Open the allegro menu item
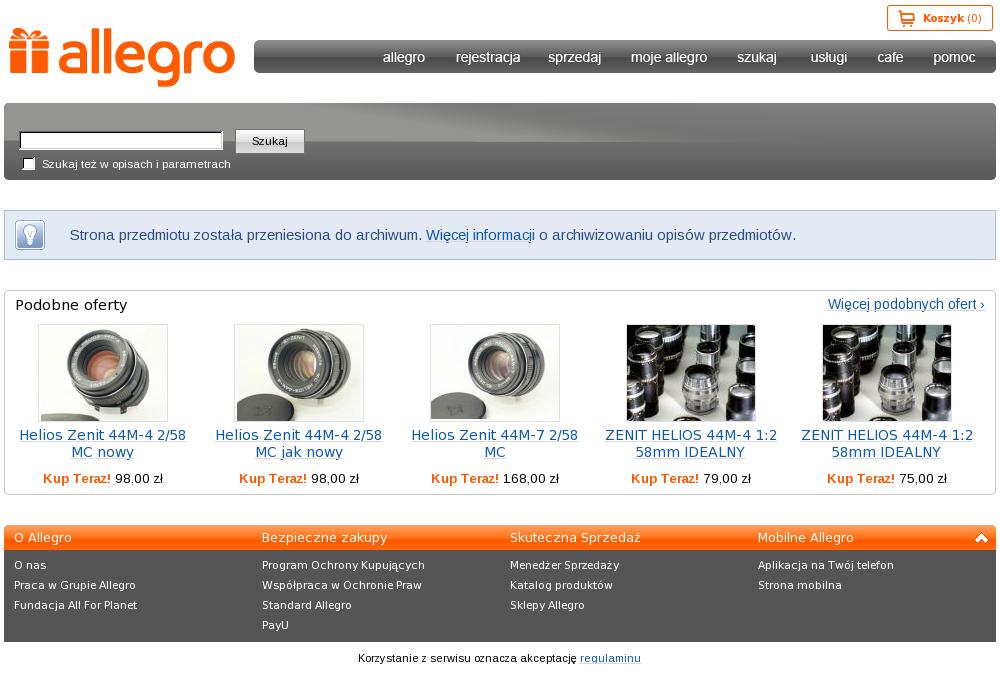This screenshot has height=678, width=1000. [x=404, y=57]
